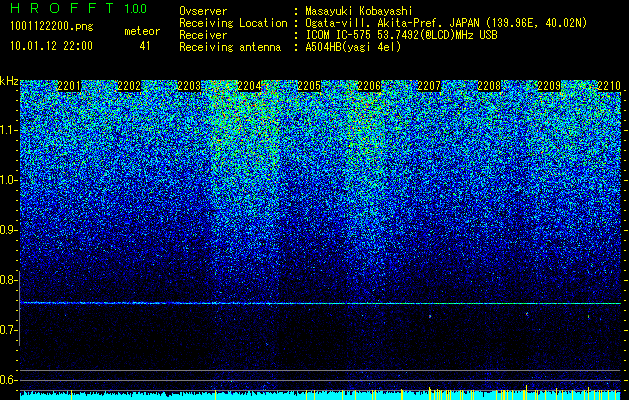Click the 0.8 frequency axis label
This screenshot has height=400, width=629.
tap(8, 280)
